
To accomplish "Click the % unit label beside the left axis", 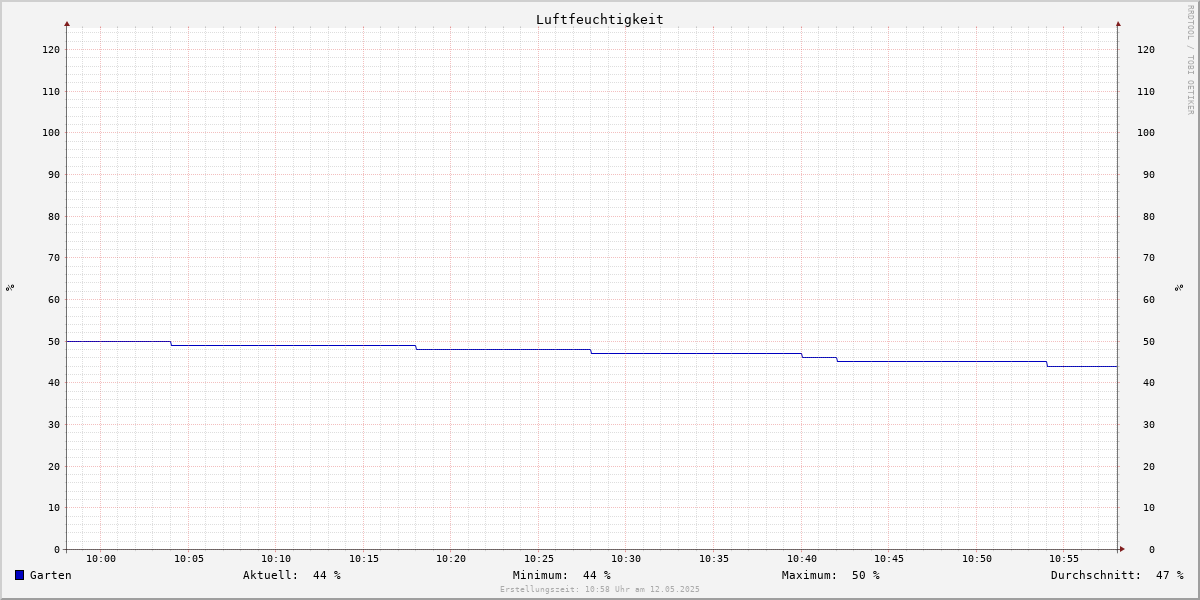I will 10,288.
